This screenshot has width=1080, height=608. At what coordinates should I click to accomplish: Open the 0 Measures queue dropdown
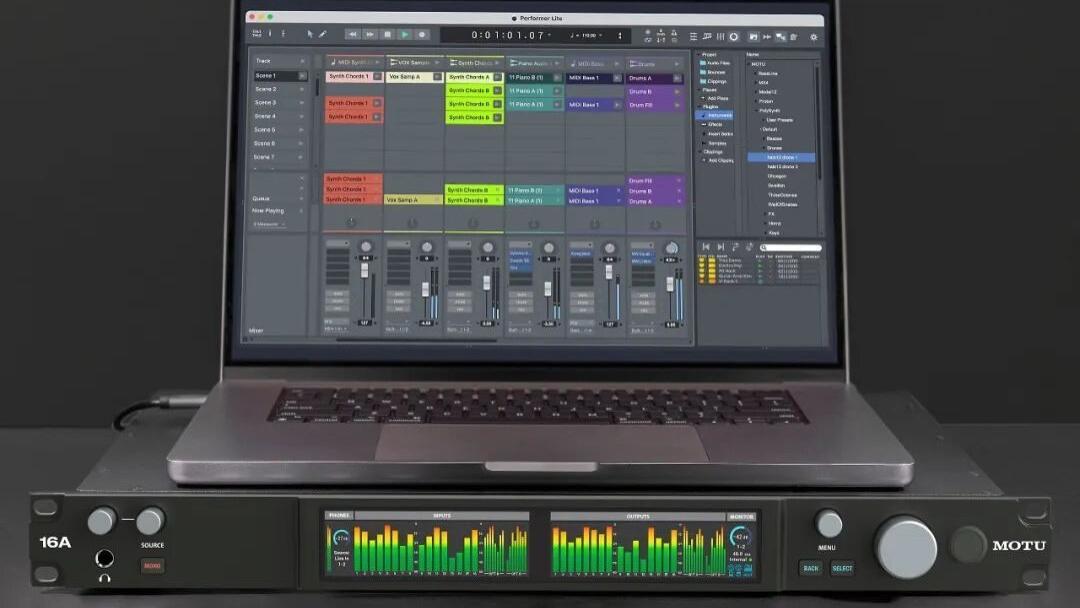(x=269, y=224)
